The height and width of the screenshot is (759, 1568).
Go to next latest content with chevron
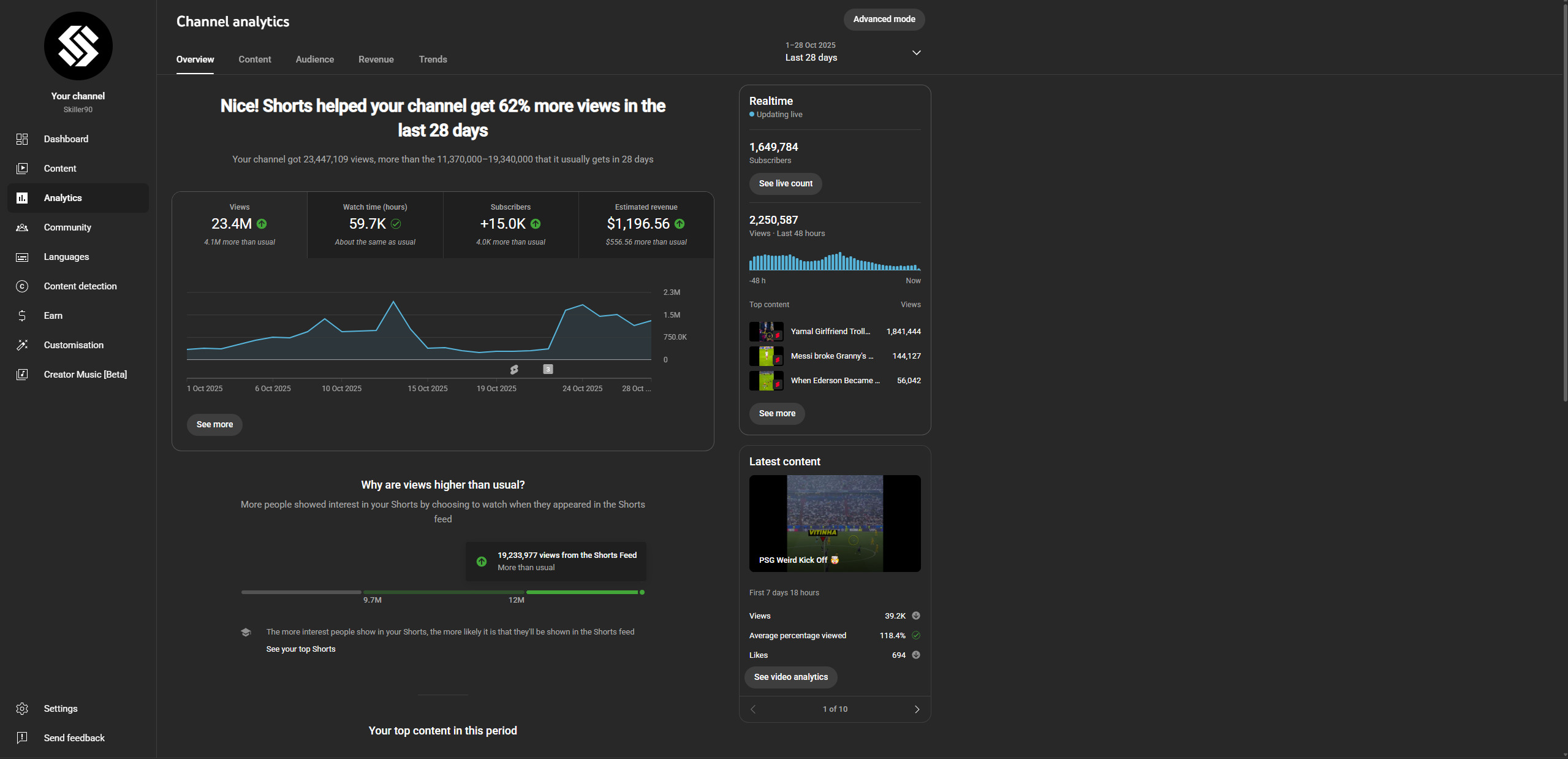pos(917,709)
